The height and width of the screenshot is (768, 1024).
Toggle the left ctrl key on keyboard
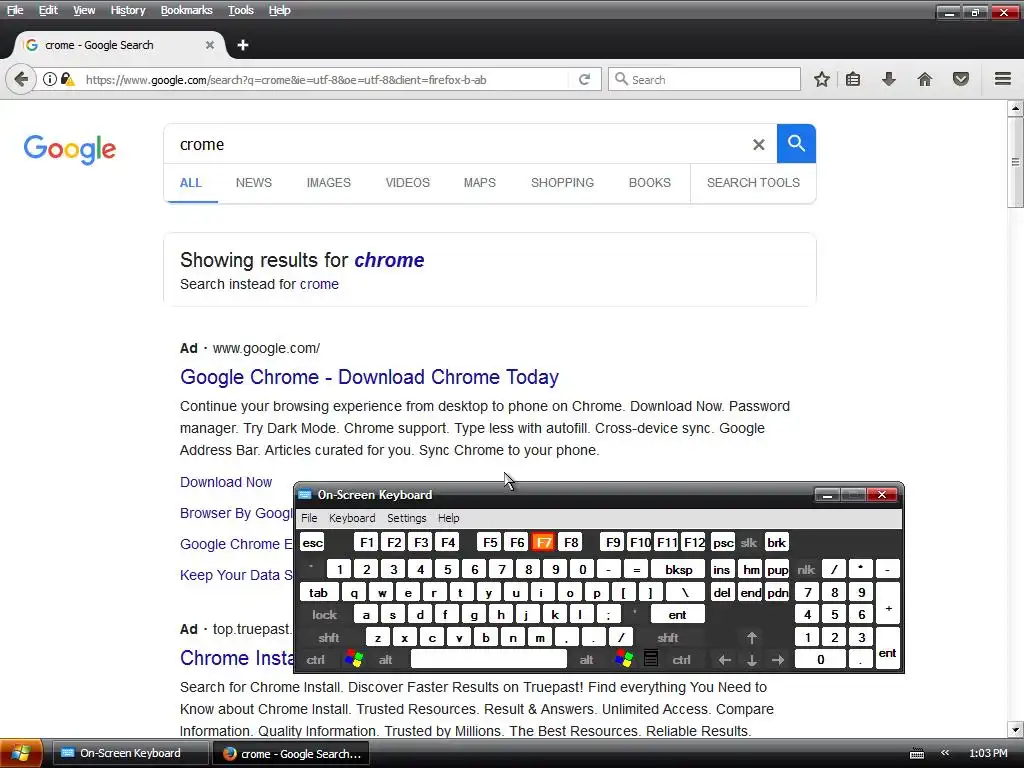pos(315,660)
